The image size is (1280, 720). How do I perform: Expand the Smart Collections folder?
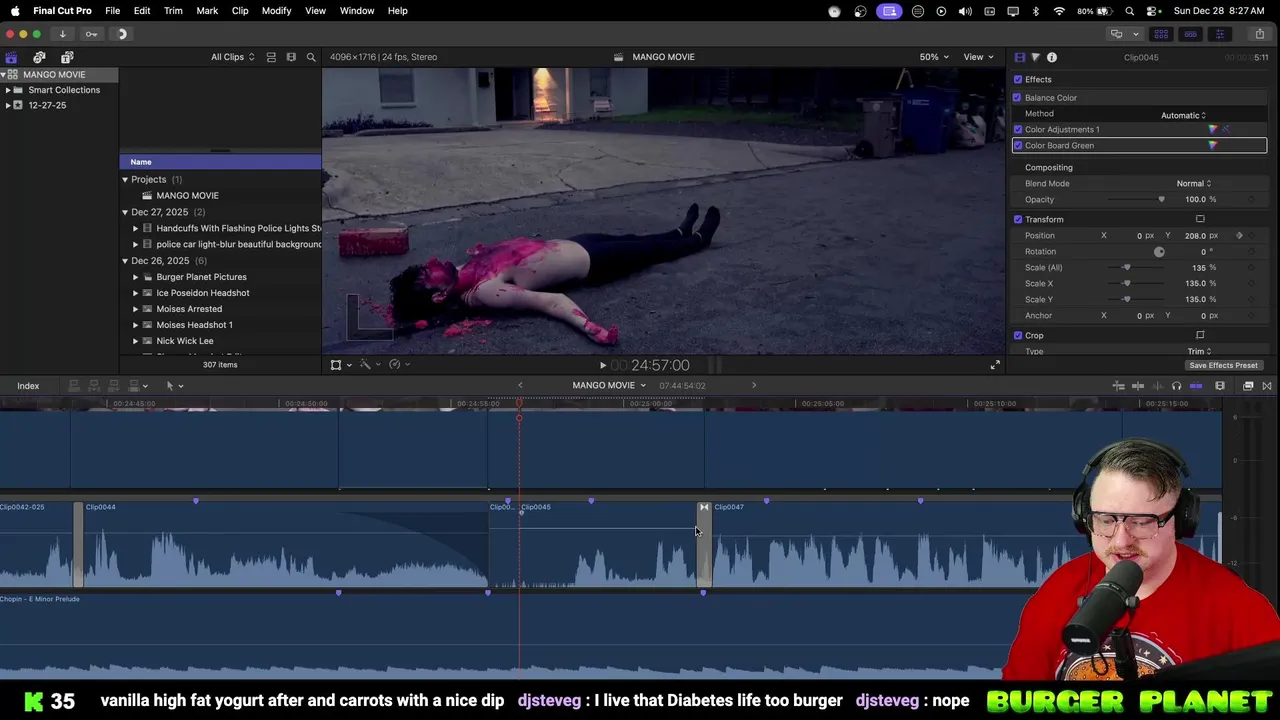[x=8, y=90]
